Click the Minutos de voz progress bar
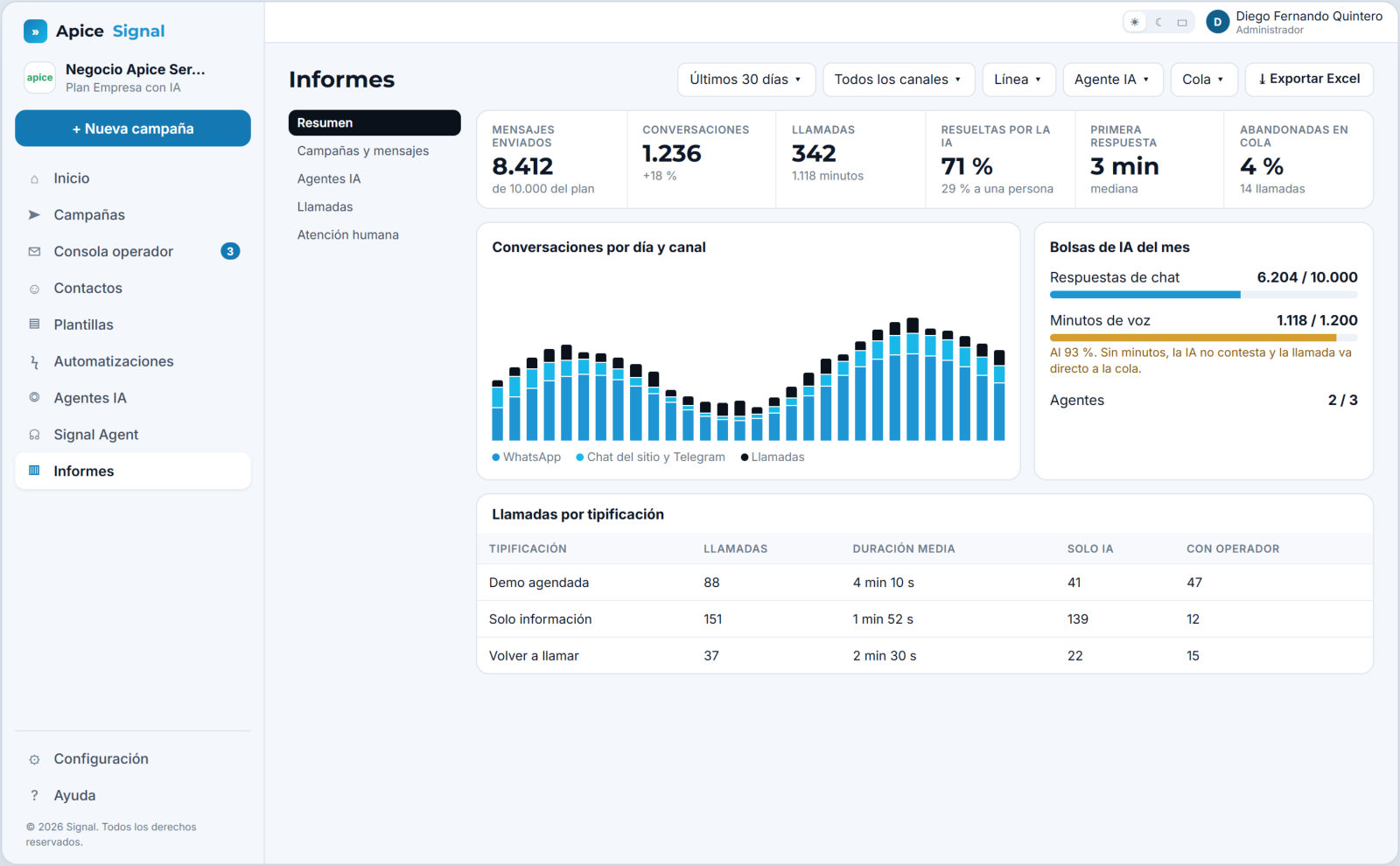Image resolution: width=1400 pixels, height=866 pixels. (x=1204, y=338)
